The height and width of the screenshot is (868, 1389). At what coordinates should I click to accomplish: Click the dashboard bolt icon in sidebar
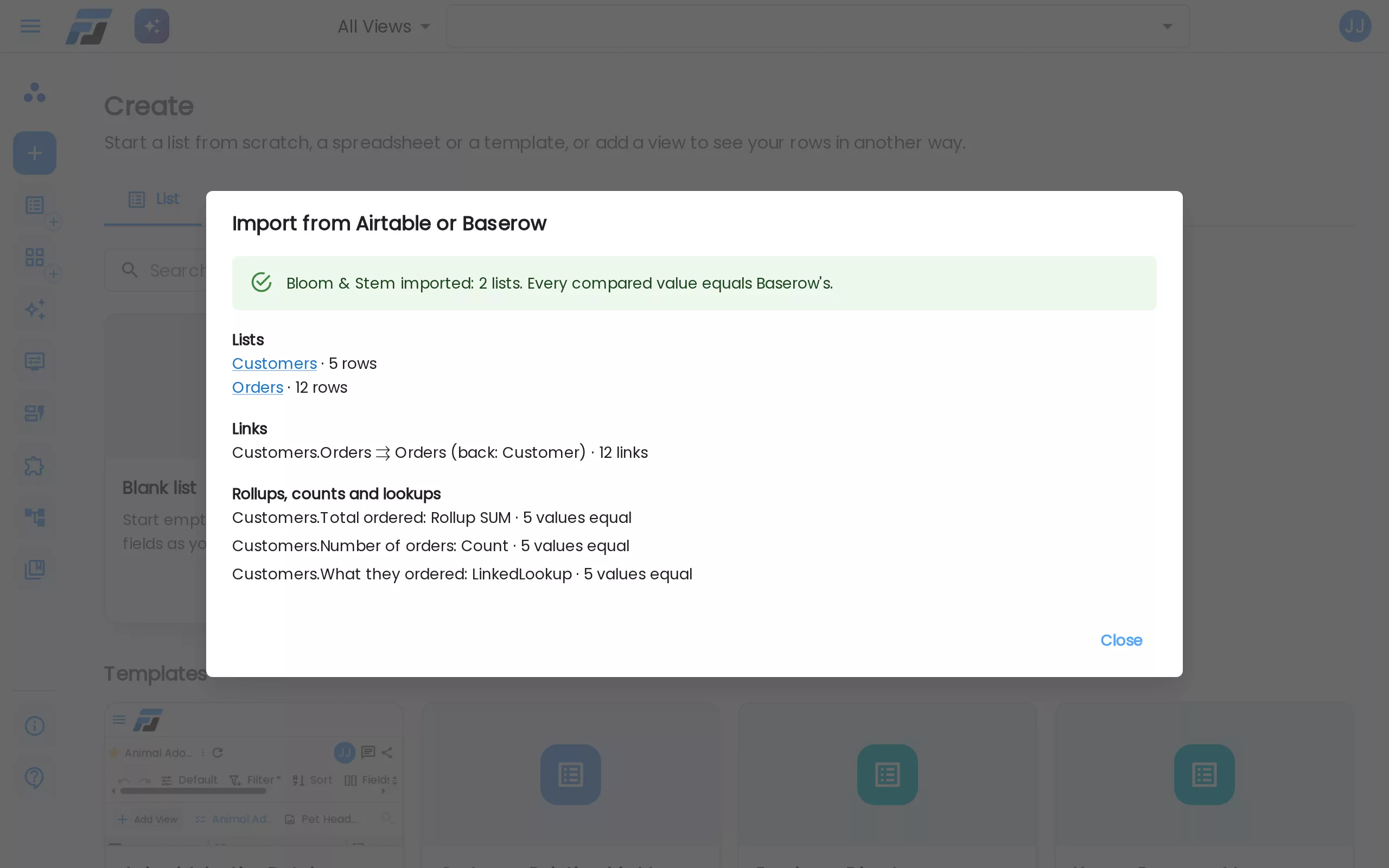click(34, 413)
